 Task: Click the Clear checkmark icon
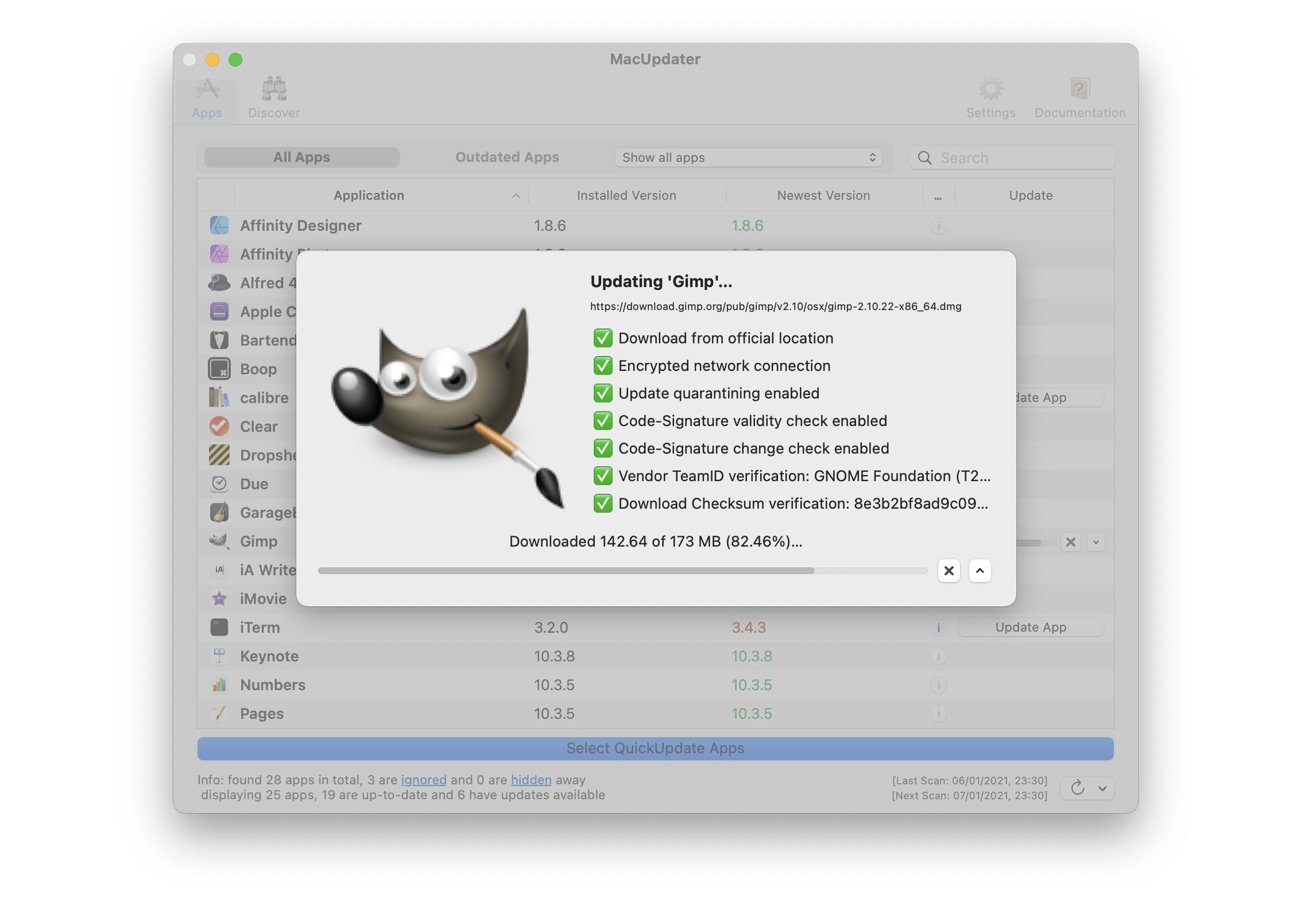[219, 426]
